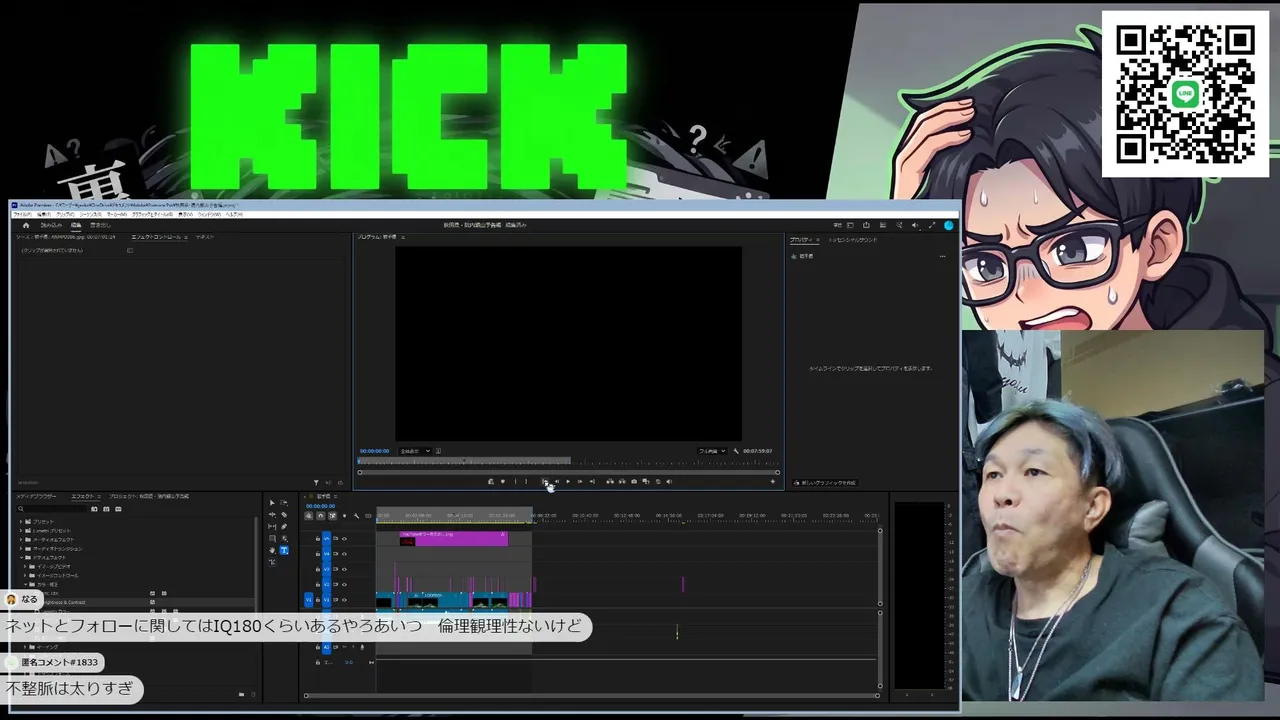The width and height of the screenshot is (1280, 720).
Task: Click the filter funnel in Effect Controls
Action: pos(316,483)
